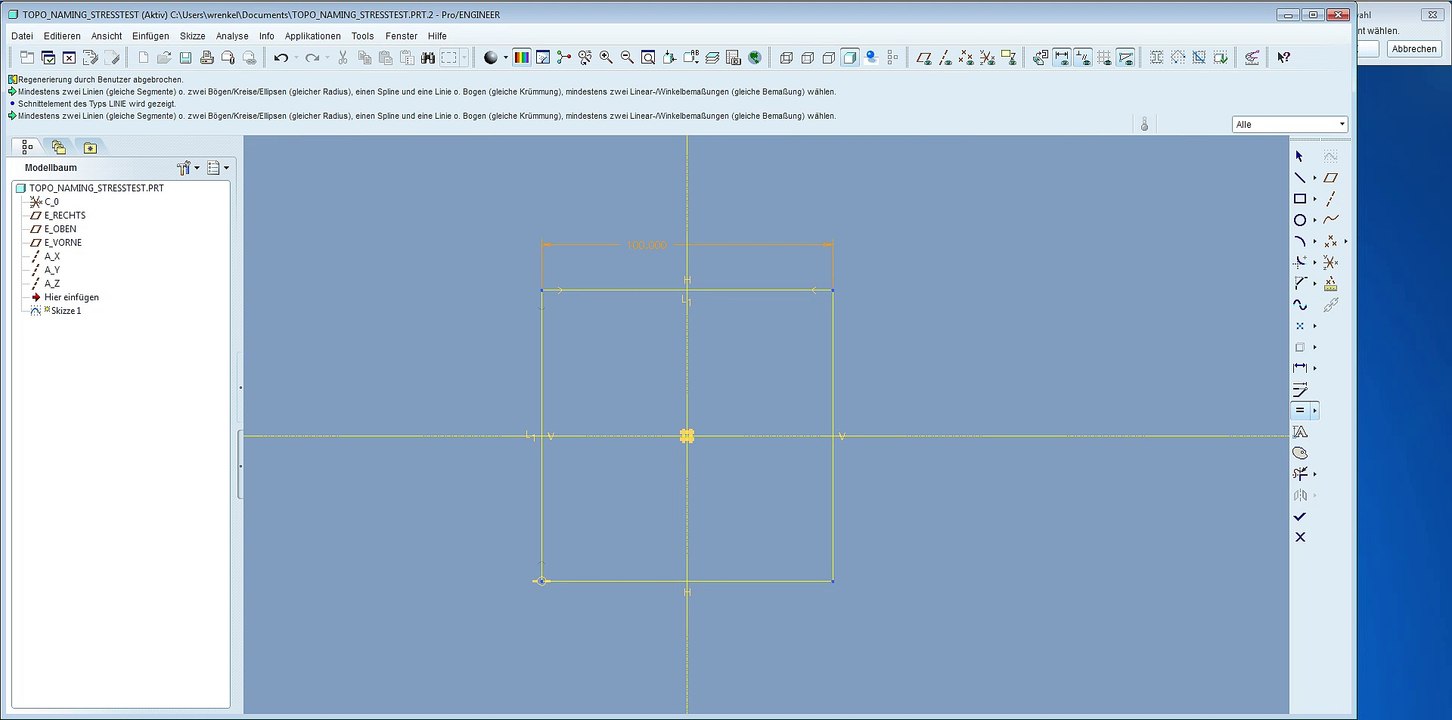The width and height of the screenshot is (1452, 720).
Task: Click the sine-wave curve tool in sketcher
Action: (1300, 305)
